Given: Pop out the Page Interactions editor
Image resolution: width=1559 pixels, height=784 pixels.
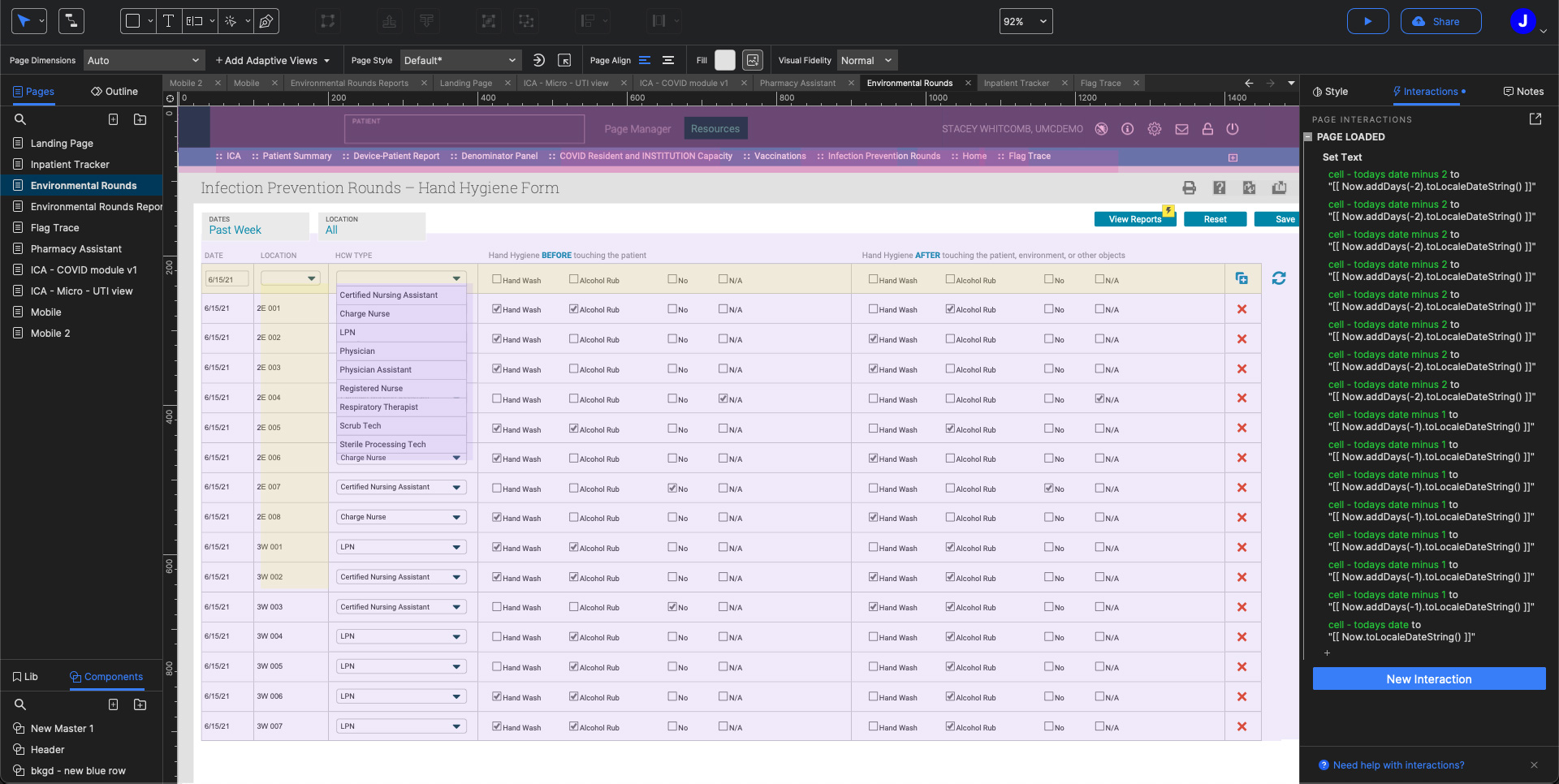Looking at the screenshot, I should [x=1535, y=119].
